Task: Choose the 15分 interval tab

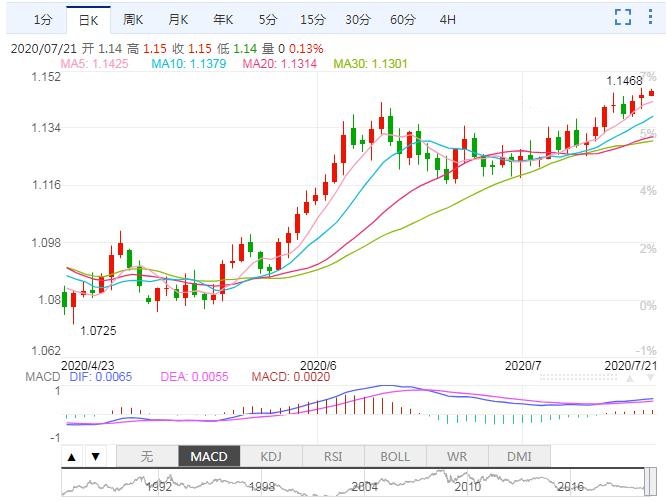Action: coord(313,19)
